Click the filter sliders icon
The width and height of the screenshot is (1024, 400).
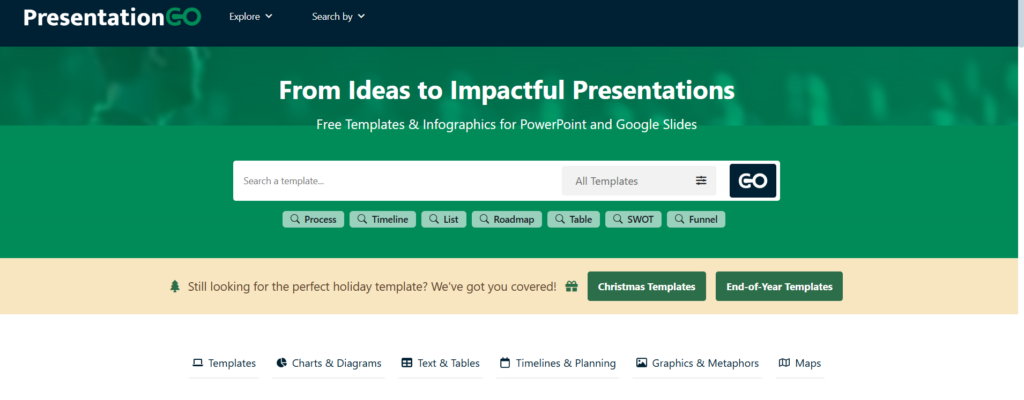[701, 181]
